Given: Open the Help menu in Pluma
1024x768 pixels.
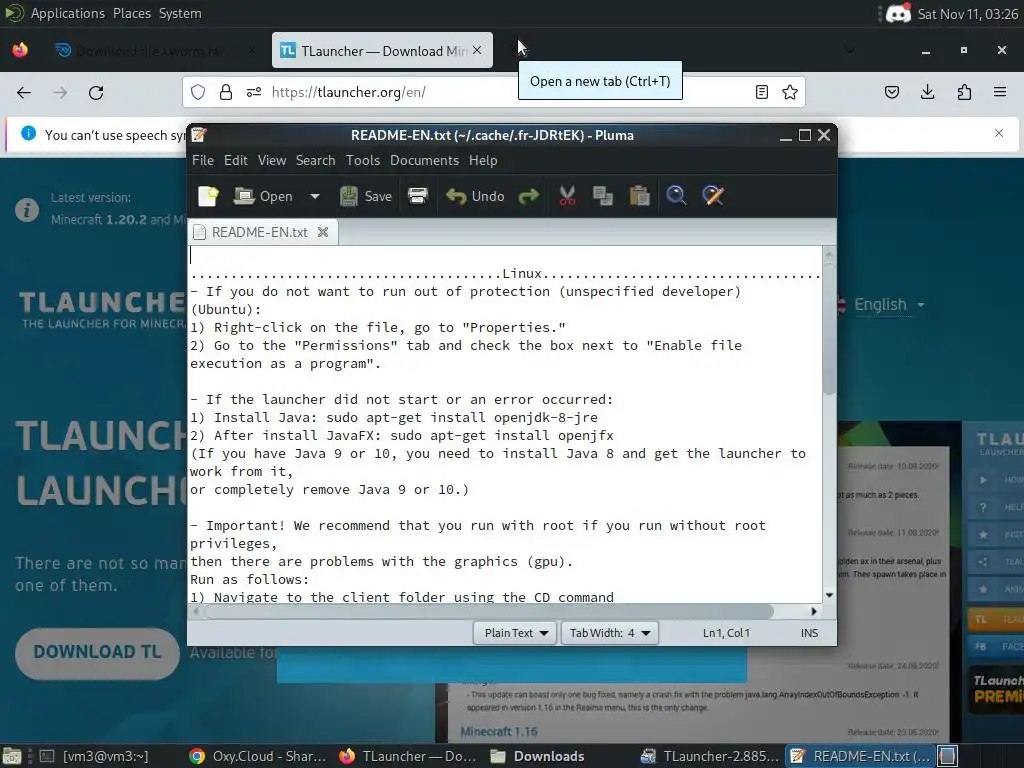Looking at the screenshot, I should pos(483,160).
